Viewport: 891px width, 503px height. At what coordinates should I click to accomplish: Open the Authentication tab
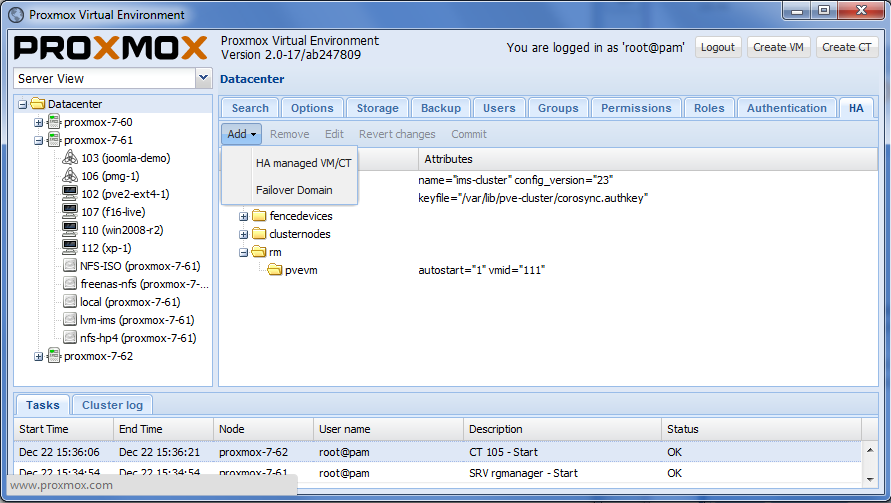coord(786,108)
